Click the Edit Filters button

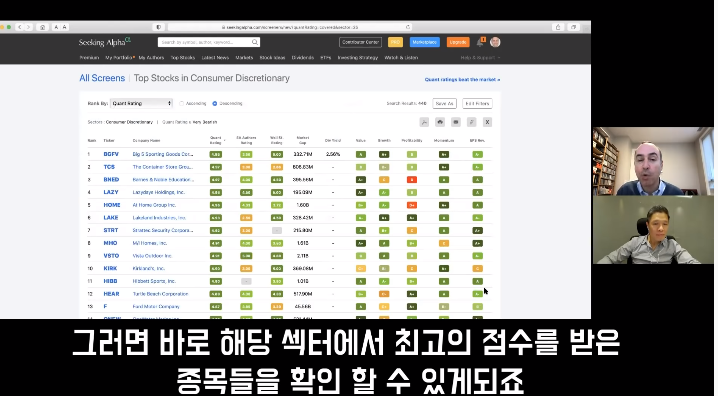(477, 103)
